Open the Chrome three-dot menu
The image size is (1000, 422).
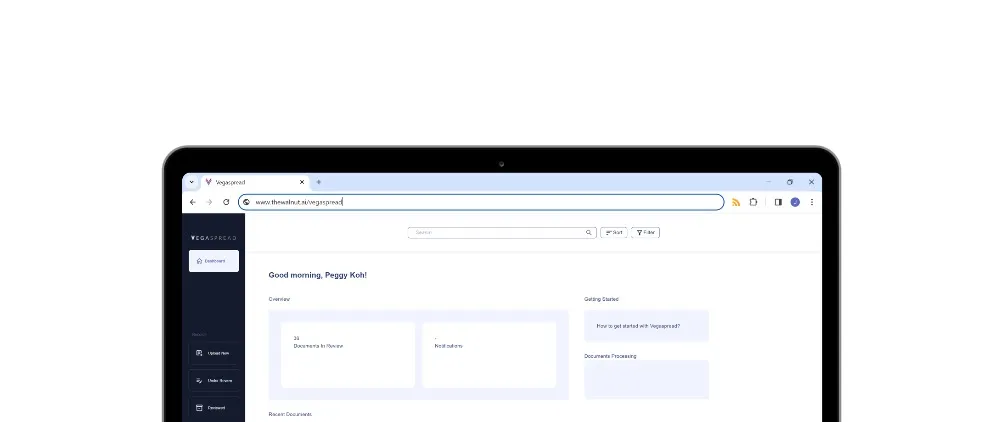(x=812, y=202)
